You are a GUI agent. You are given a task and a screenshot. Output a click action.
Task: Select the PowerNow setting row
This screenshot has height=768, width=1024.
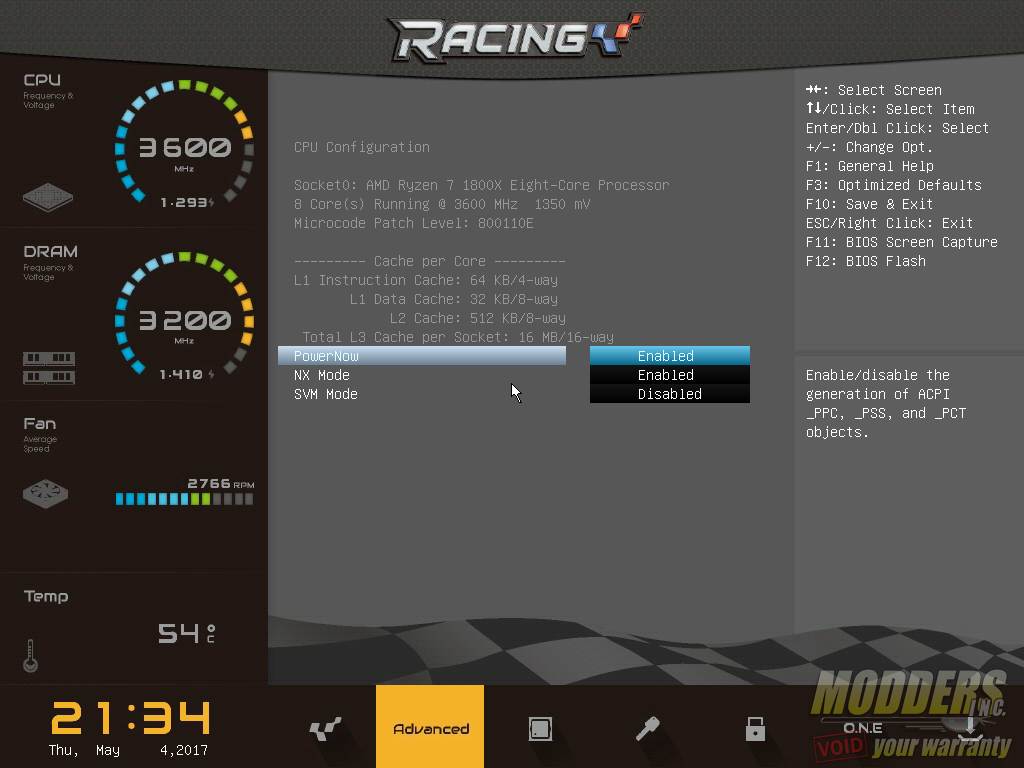(x=422, y=356)
